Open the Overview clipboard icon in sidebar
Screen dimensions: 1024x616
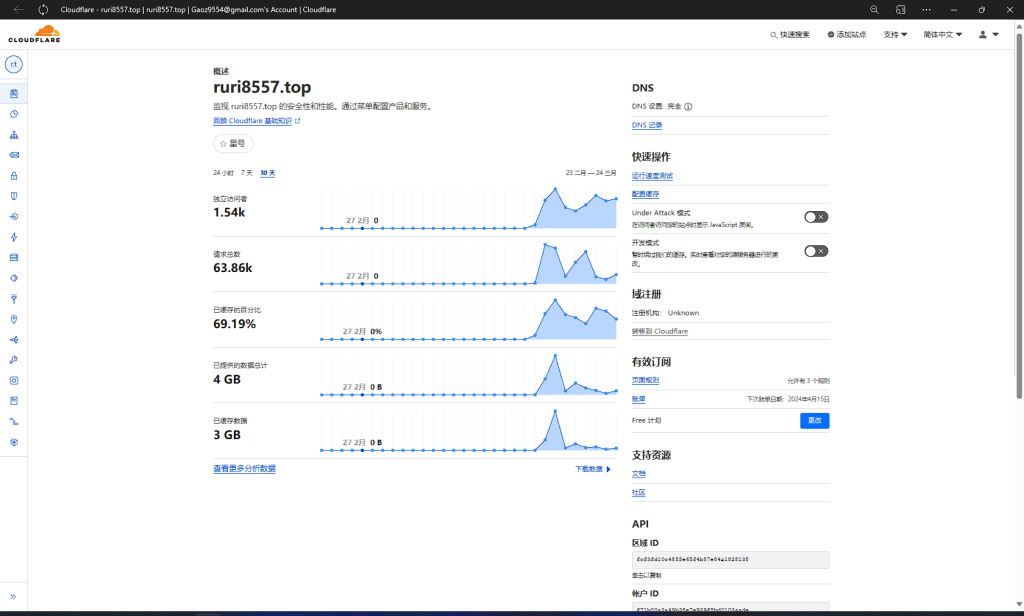(14, 93)
